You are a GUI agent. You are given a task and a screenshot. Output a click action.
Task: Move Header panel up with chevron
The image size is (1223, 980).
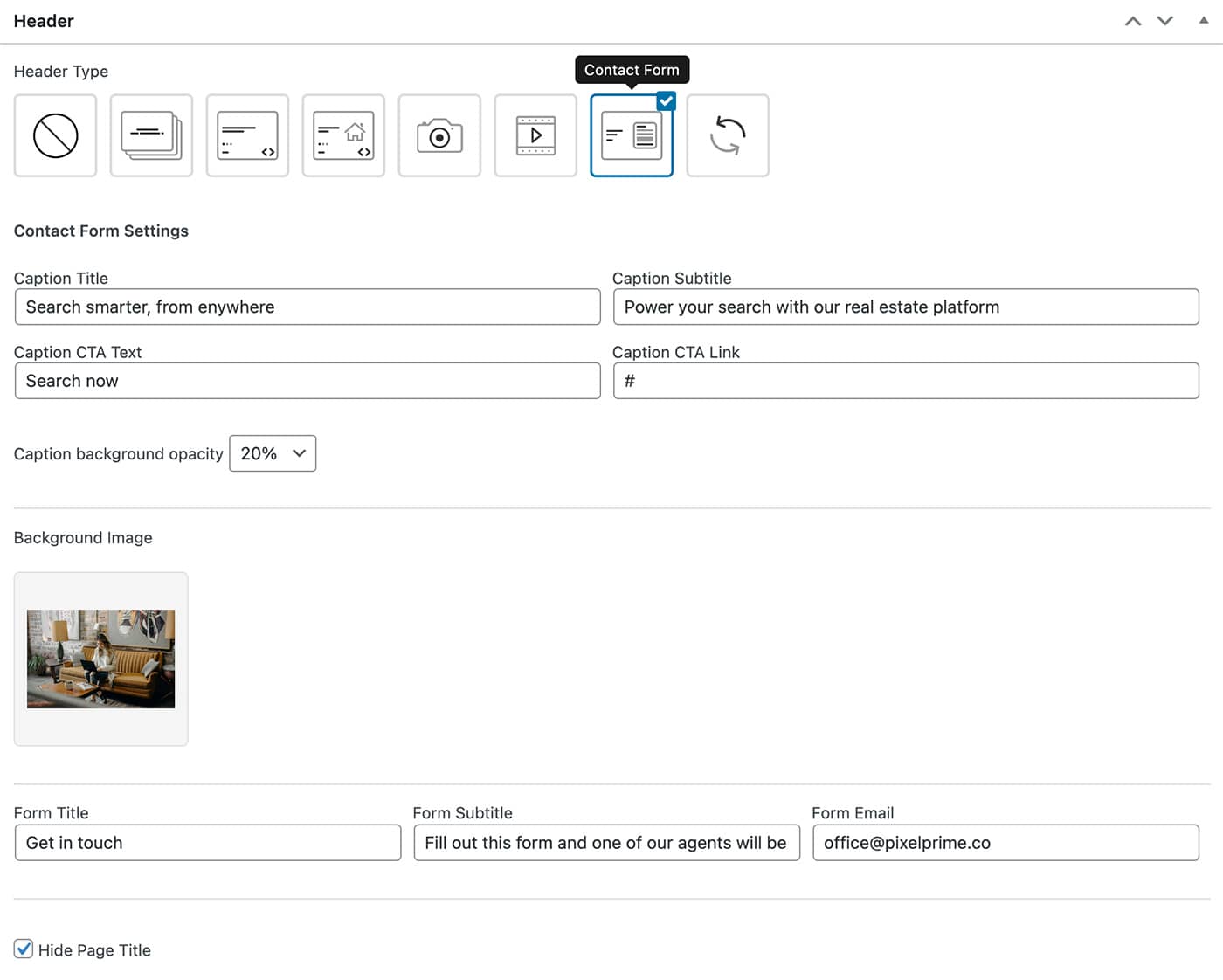(x=1133, y=21)
